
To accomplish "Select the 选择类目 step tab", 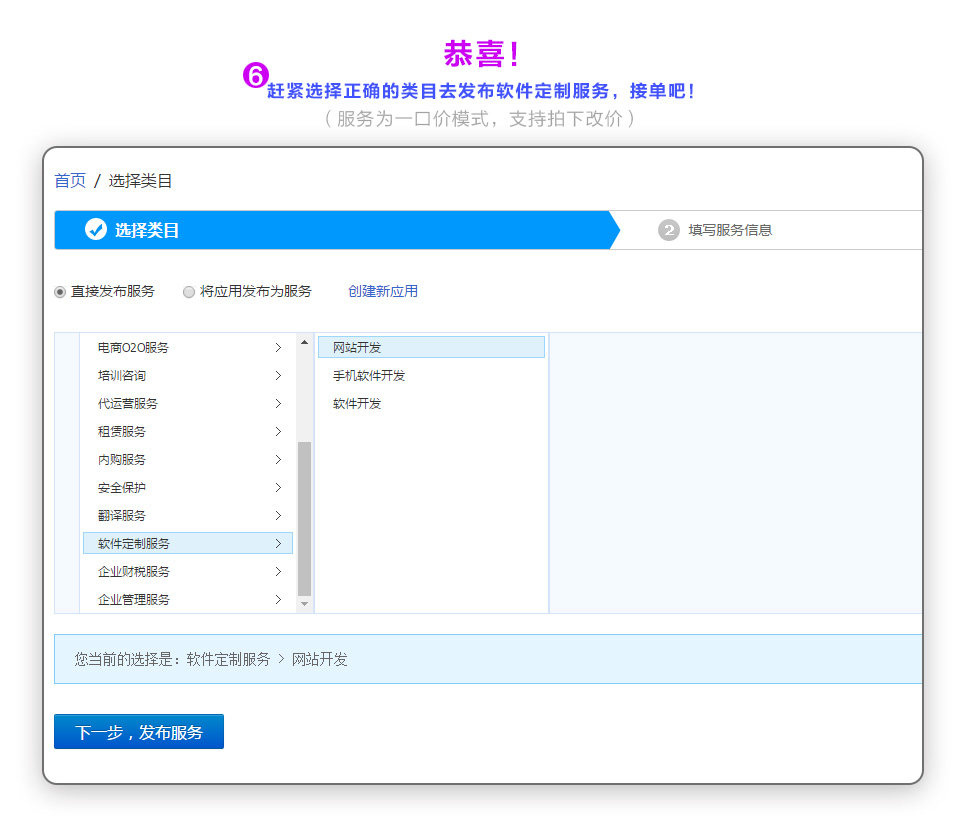I will point(337,230).
